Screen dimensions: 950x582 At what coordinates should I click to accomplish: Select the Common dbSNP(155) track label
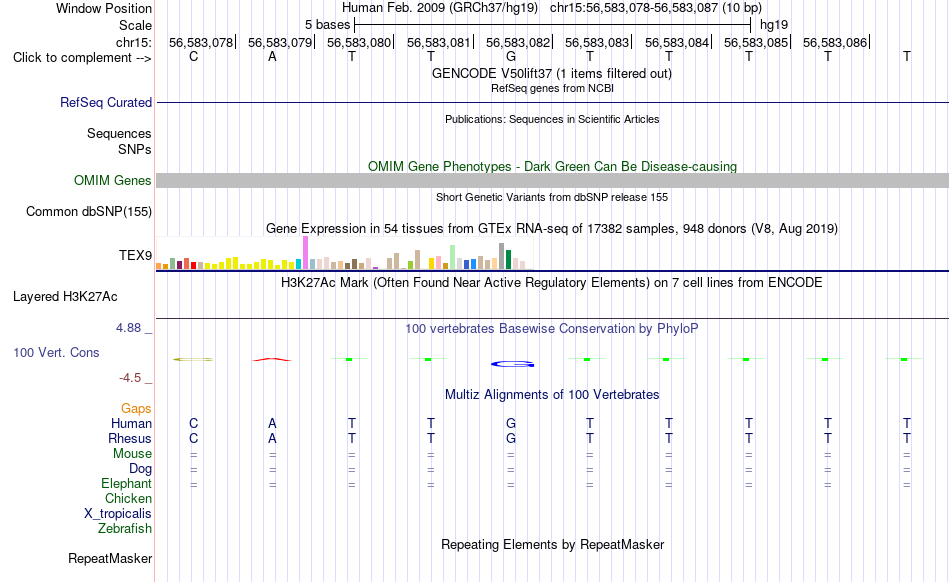pyautogui.click(x=88, y=211)
